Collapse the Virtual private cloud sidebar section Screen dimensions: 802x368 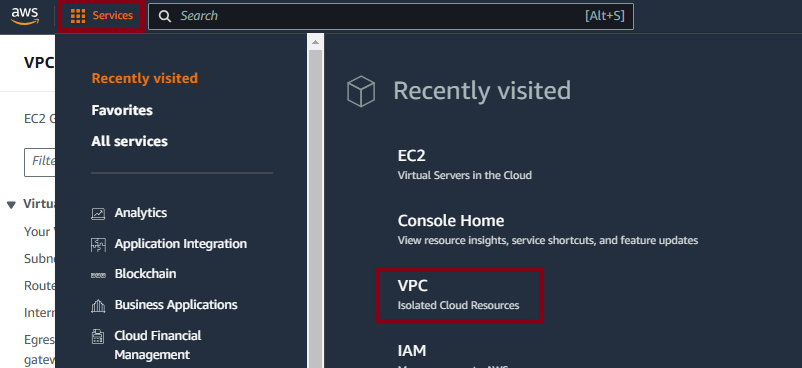11,205
